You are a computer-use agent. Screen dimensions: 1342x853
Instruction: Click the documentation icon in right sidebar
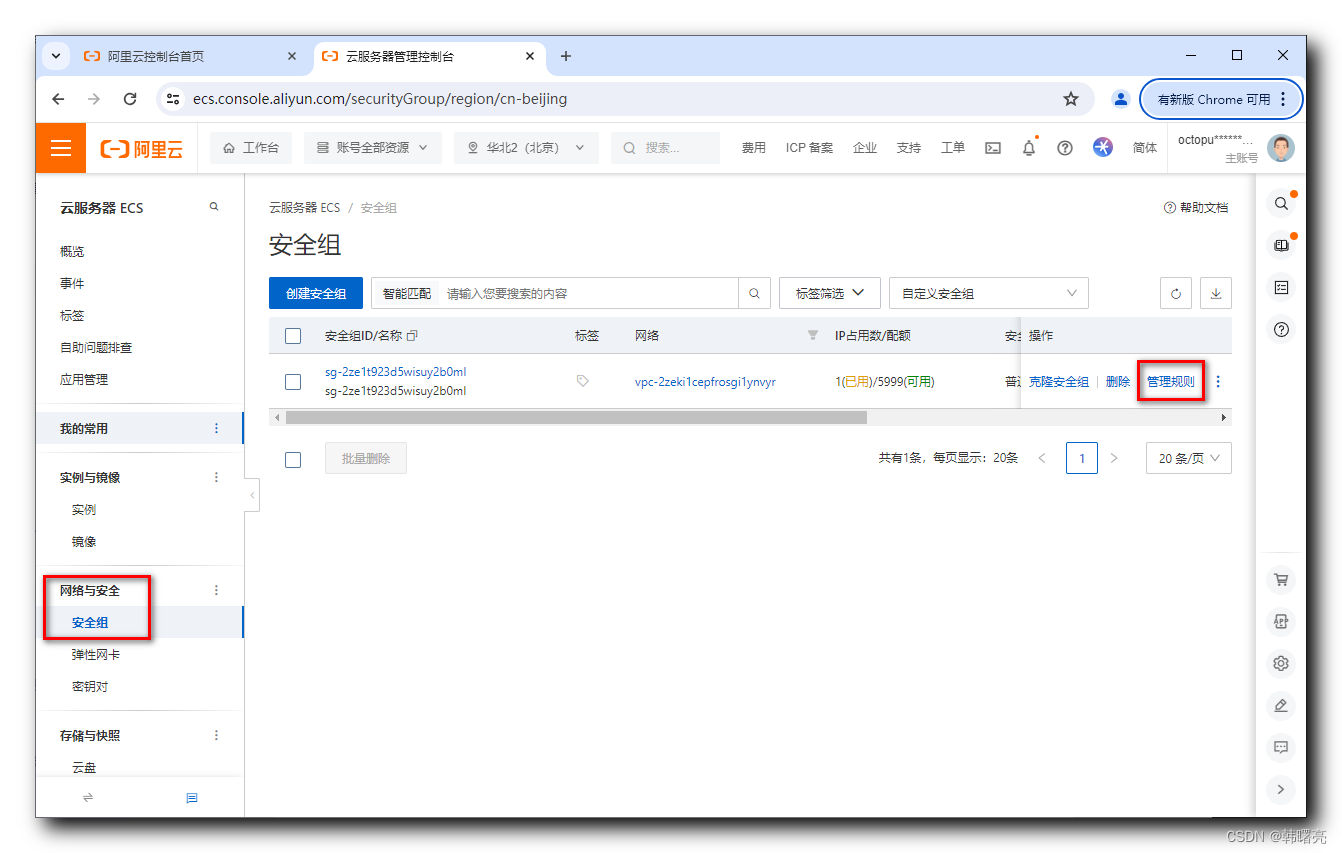tap(1281, 245)
